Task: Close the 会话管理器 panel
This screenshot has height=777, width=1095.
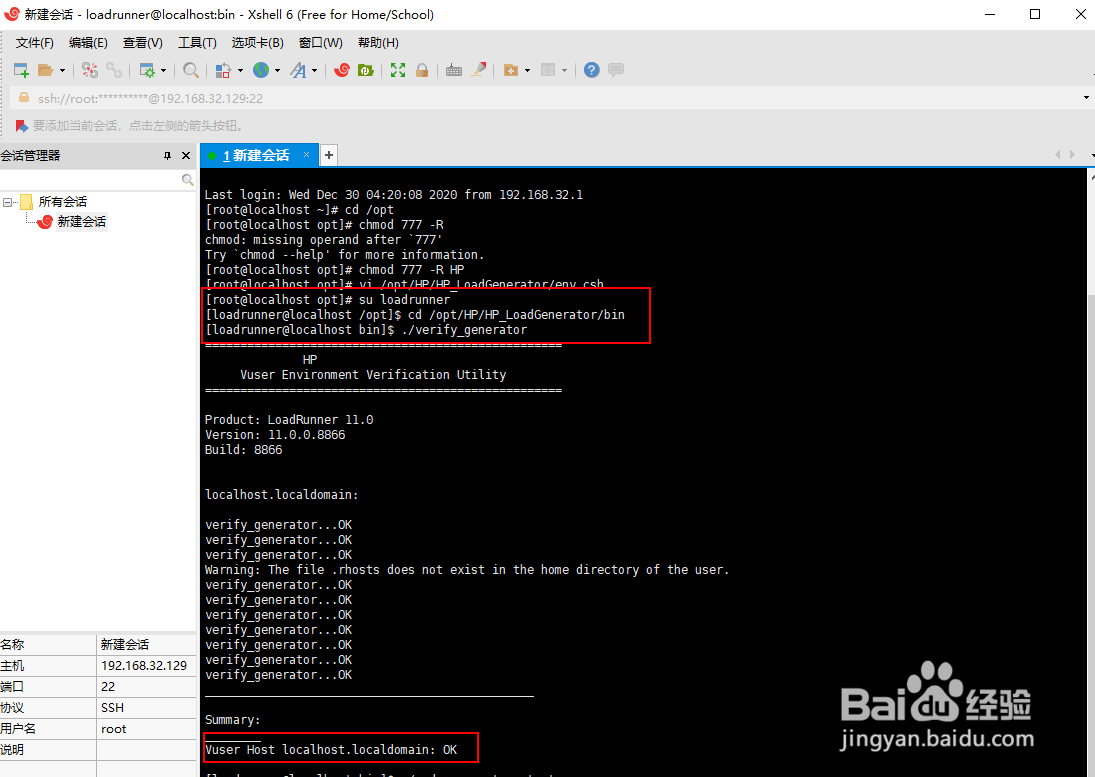Action: click(186, 156)
